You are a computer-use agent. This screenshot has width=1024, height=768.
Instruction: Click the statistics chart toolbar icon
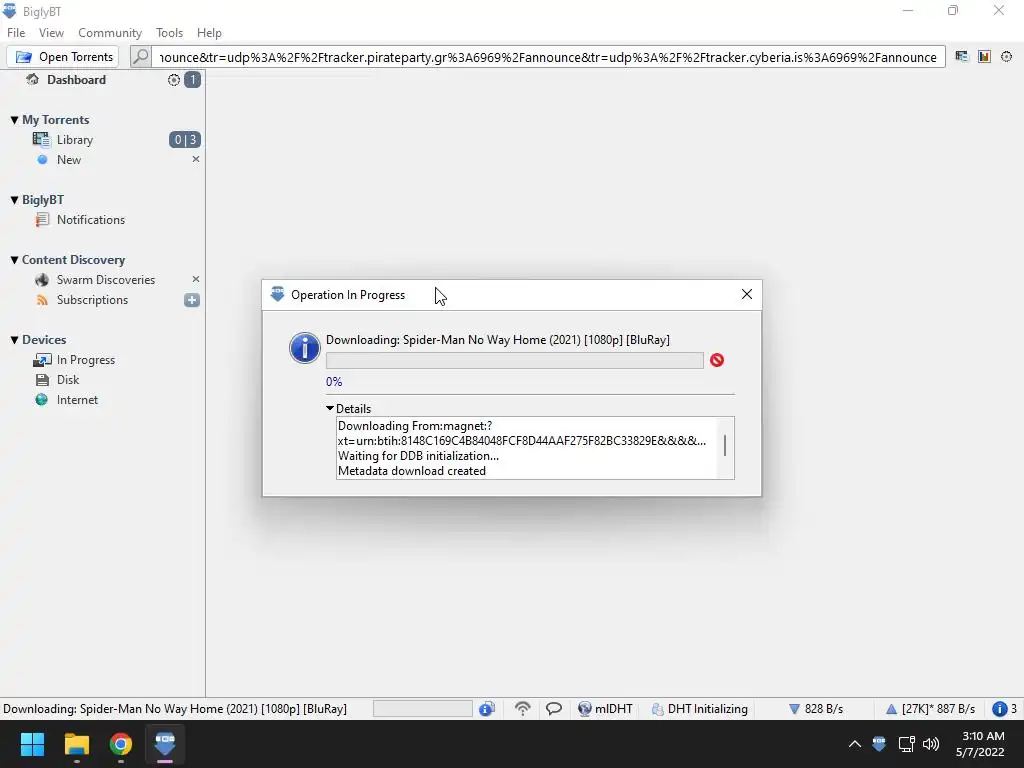tap(984, 57)
